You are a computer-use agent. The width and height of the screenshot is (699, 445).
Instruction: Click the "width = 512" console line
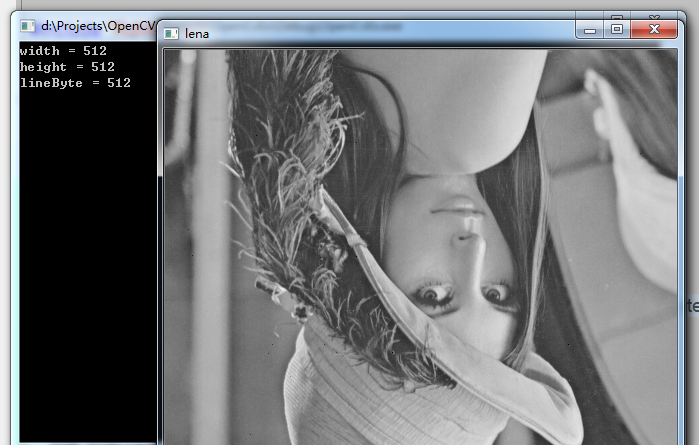(63, 51)
